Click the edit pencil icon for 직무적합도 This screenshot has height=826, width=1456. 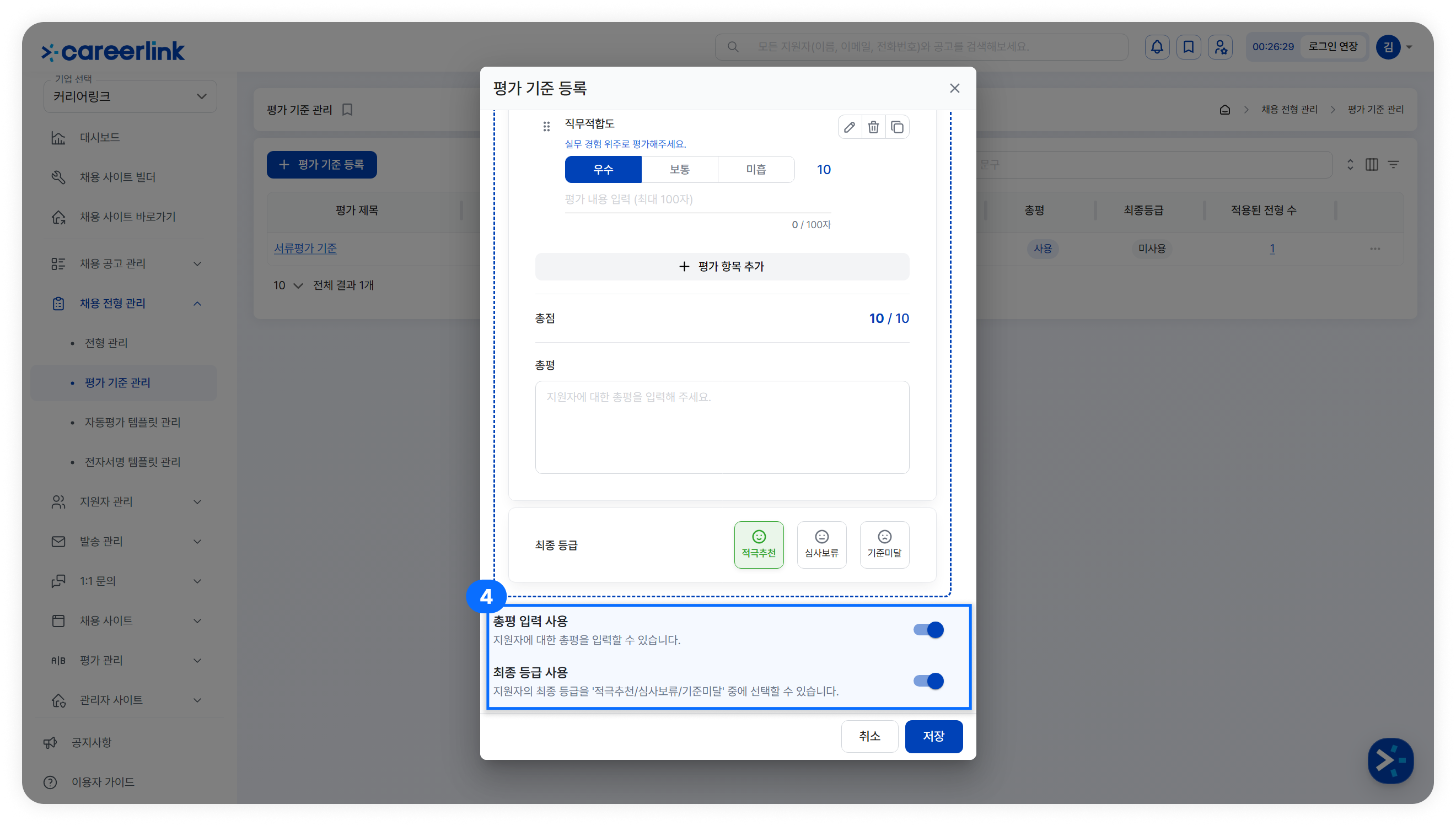(x=849, y=127)
